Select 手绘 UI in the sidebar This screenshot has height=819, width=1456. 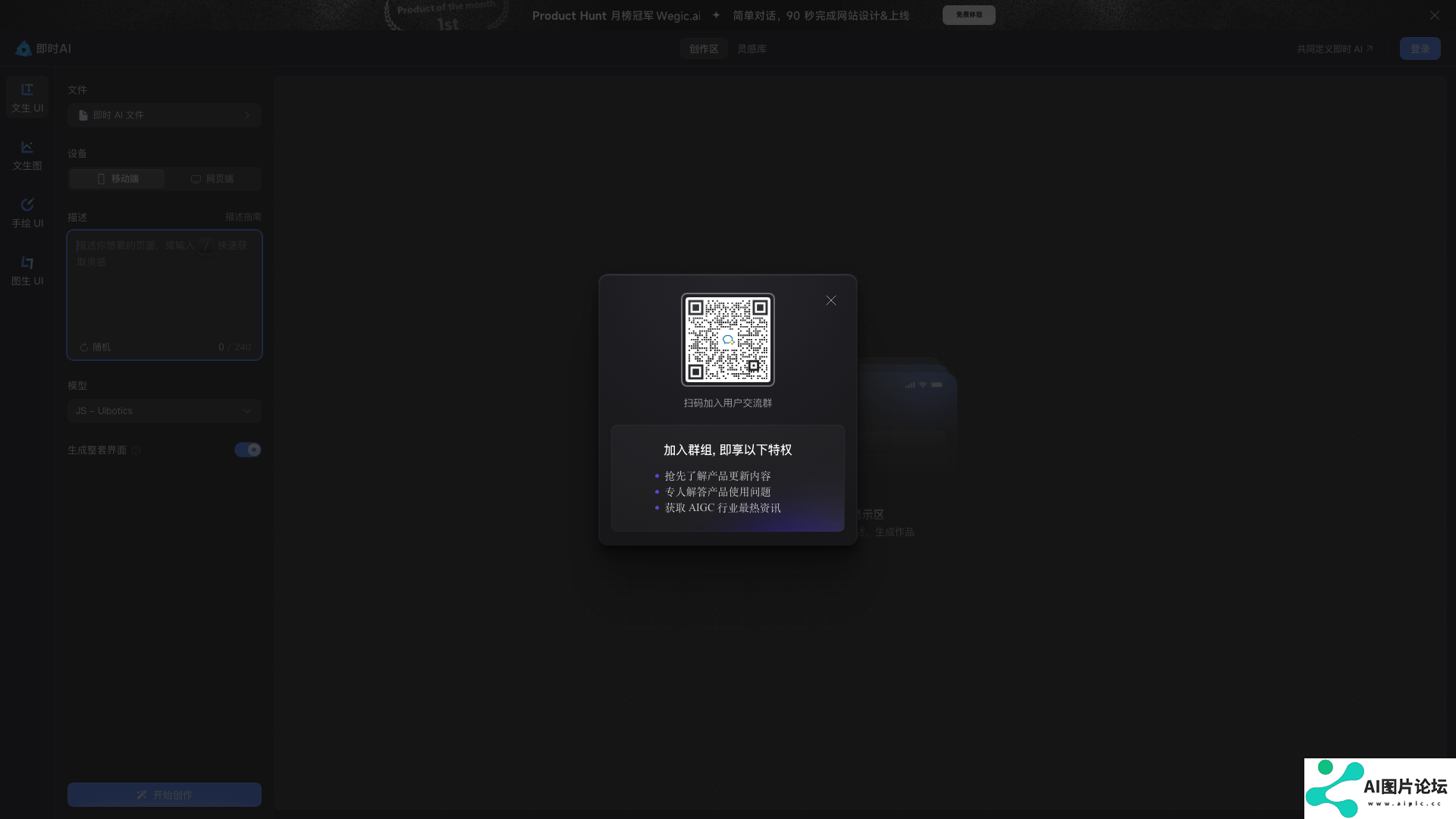point(27,213)
